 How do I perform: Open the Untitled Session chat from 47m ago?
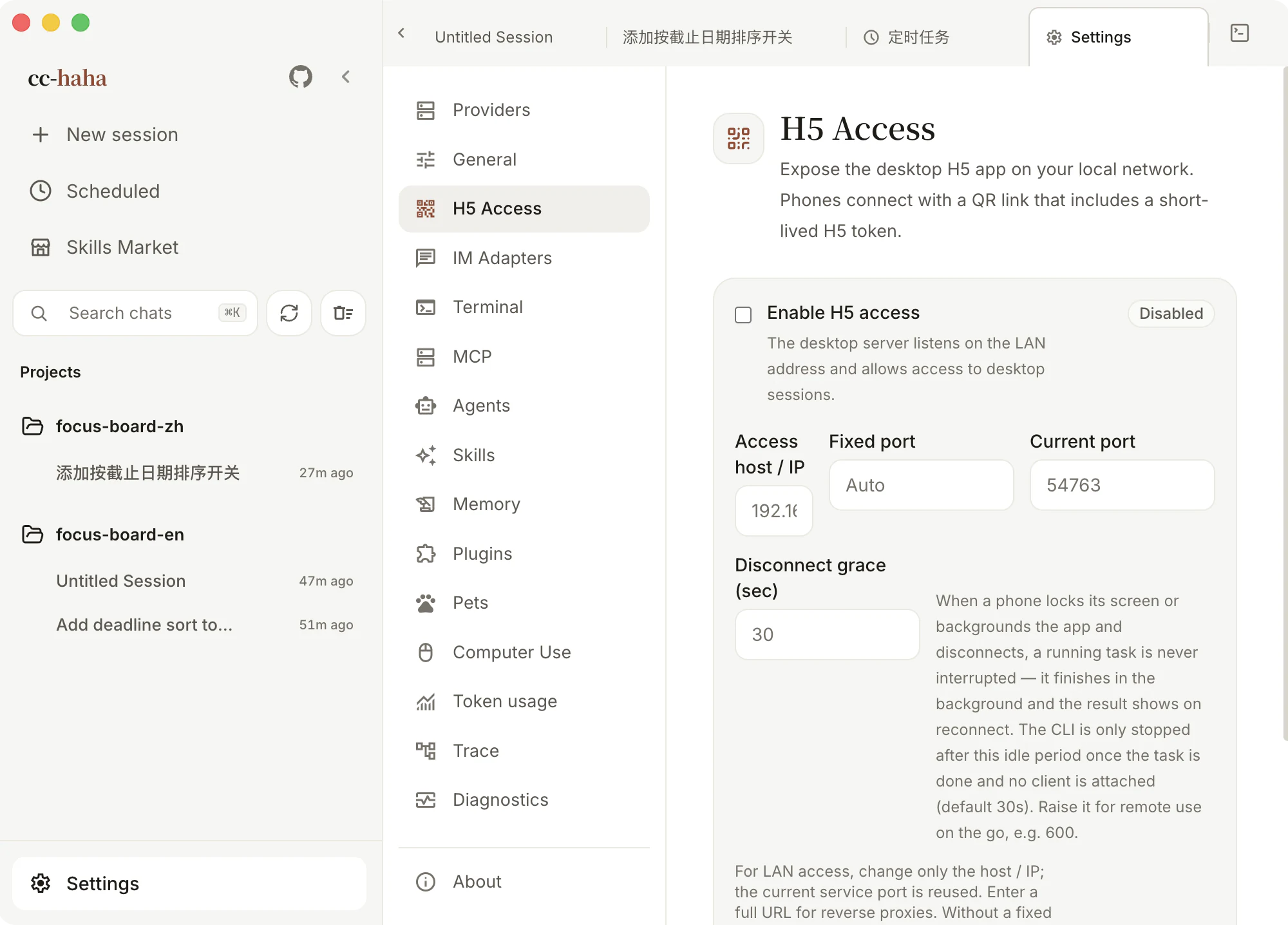click(205, 581)
